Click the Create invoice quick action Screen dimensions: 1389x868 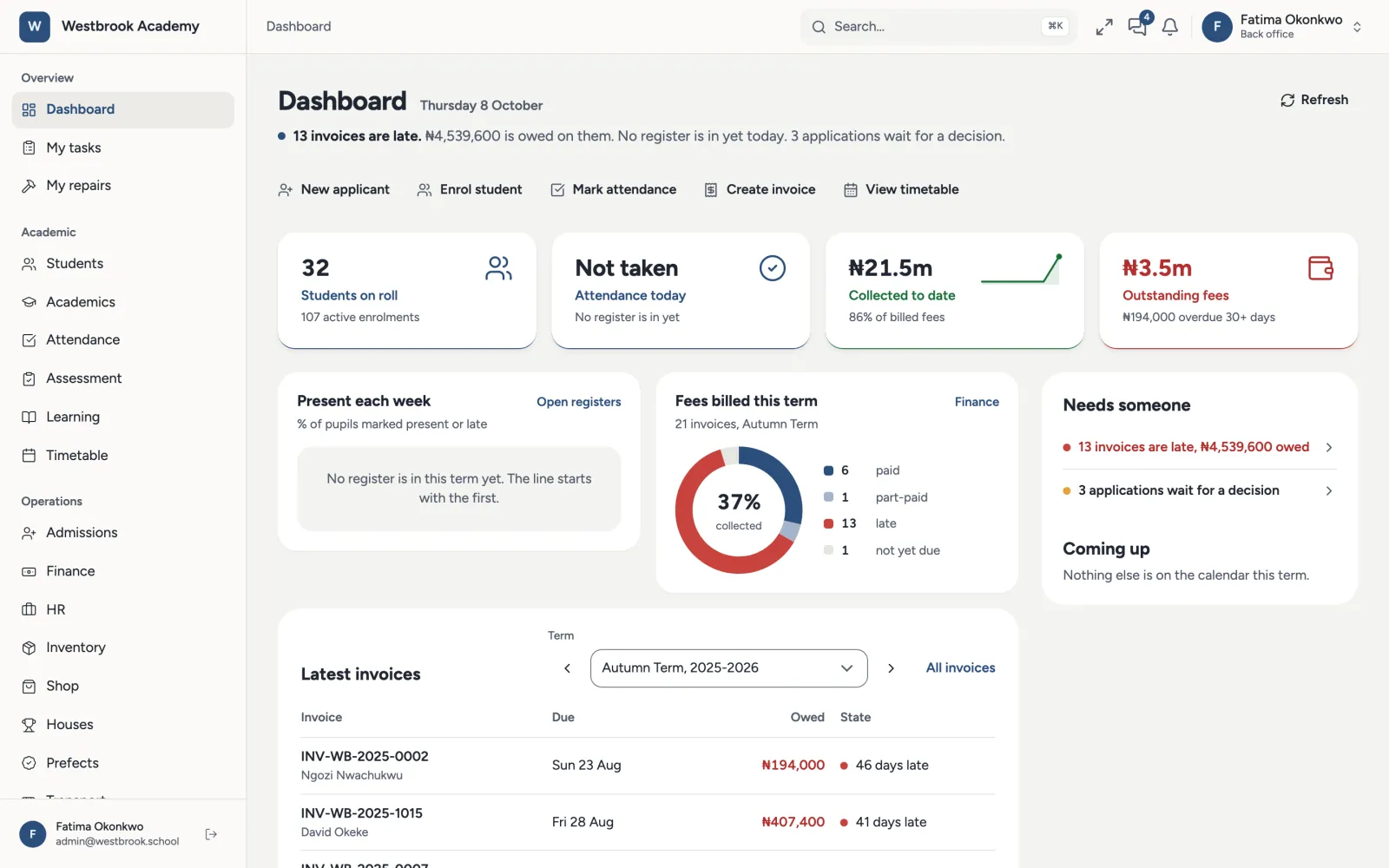coord(760,189)
